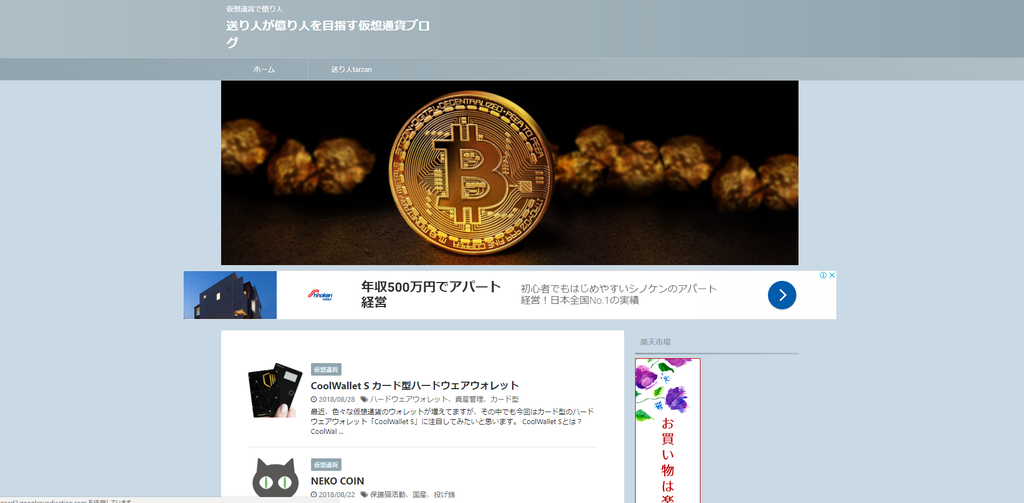Open the 送り人tarzan menu item
Viewport: 1024px width, 503px height.
pyautogui.click(x=351, y=69)
